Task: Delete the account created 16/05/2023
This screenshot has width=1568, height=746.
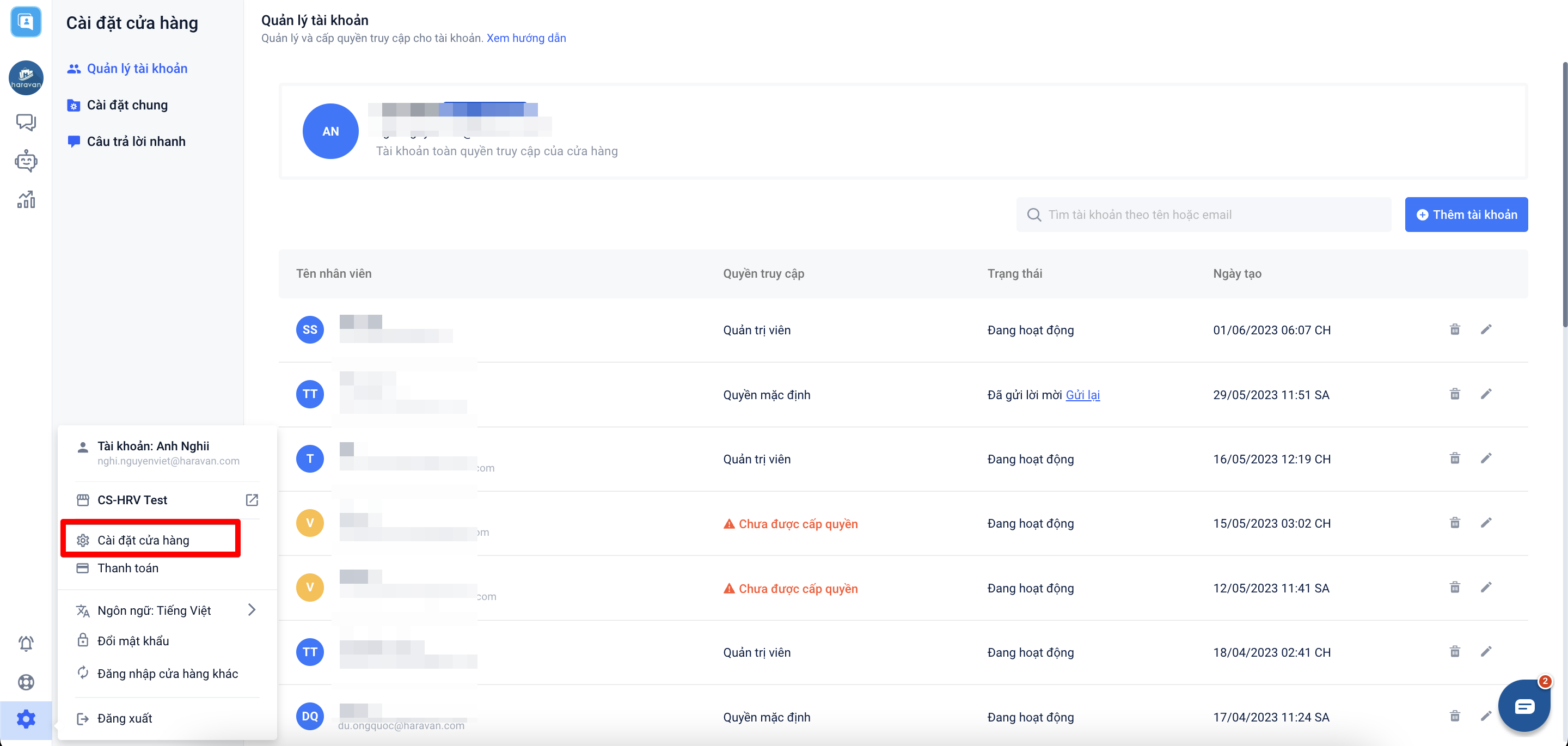Action: 1455,458
